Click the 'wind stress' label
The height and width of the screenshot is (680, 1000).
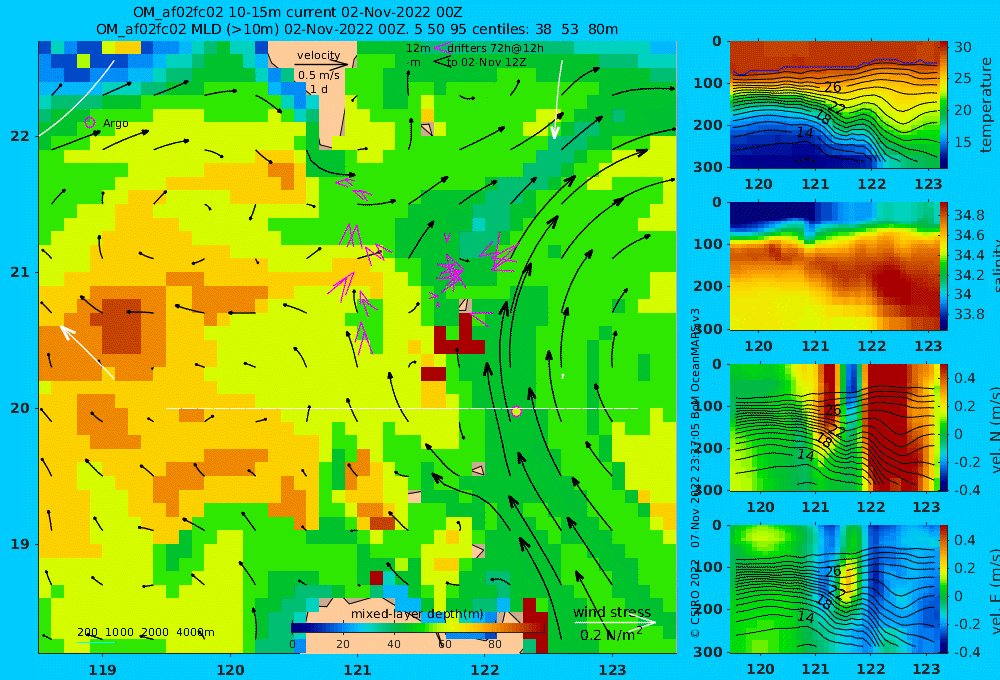[612, 612]
